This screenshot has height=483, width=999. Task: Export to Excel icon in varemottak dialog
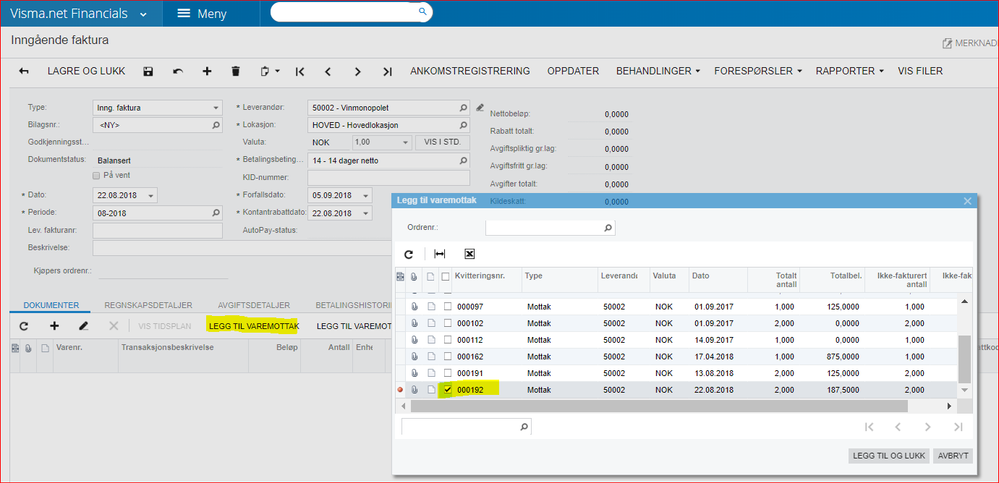tap(470, 254)
